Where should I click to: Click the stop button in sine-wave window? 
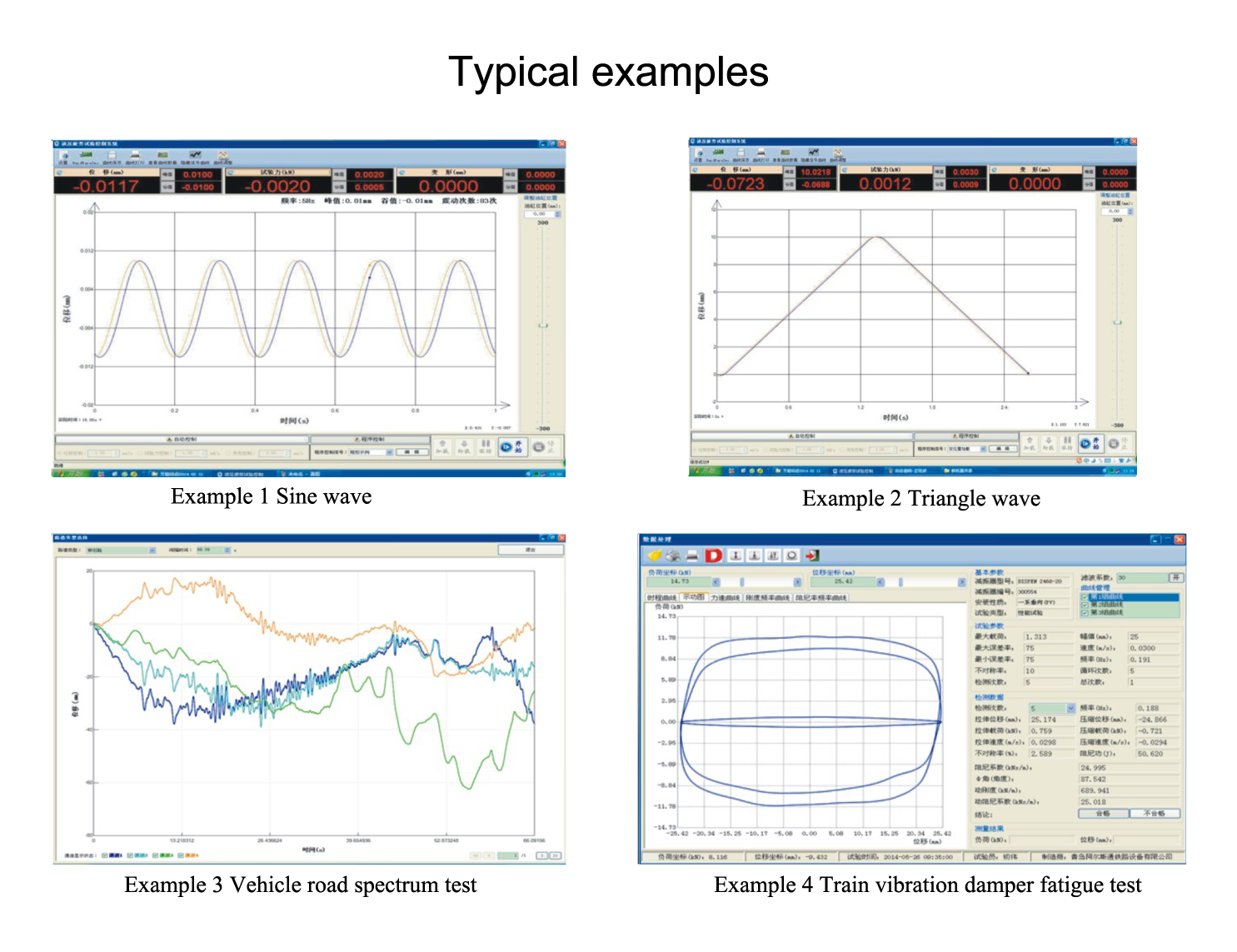tap(539, 447)
